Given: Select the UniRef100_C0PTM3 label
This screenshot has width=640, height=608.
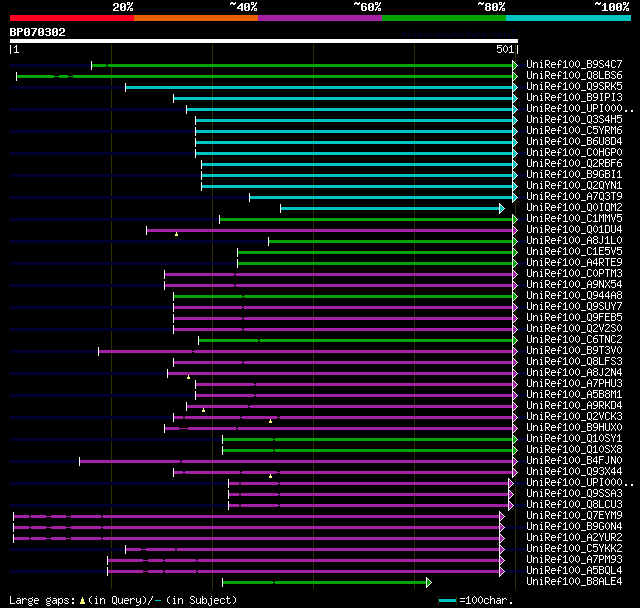Looking at the screenshot, I should (x=574, y=274).
